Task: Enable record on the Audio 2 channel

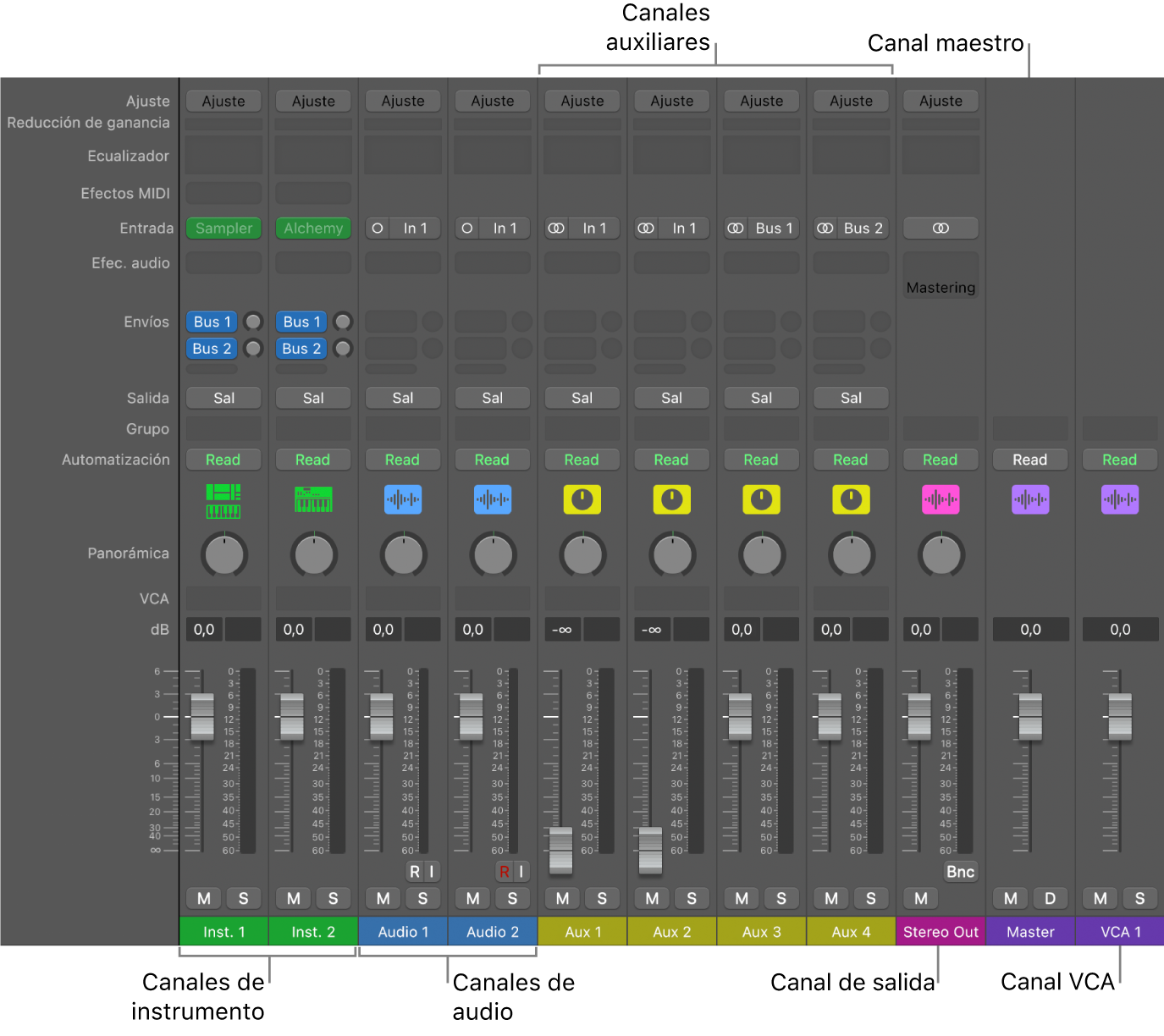Action: tap(504, 872)
